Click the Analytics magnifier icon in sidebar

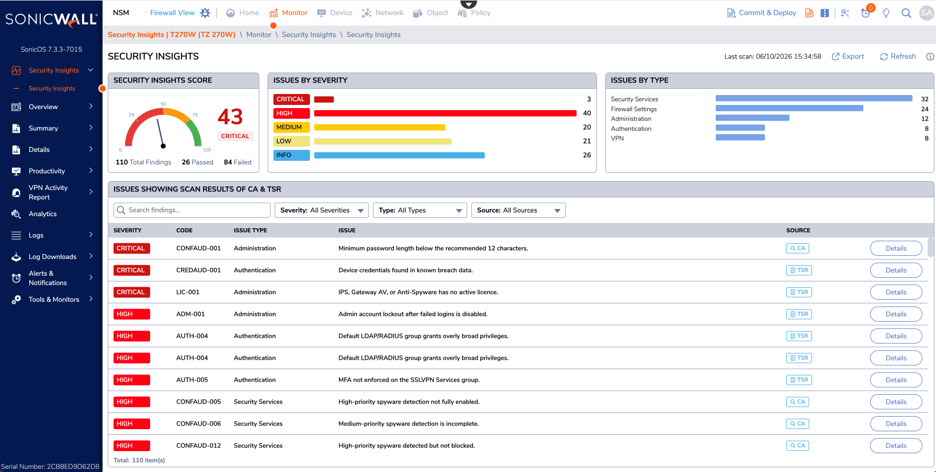[x=16, y=214]
